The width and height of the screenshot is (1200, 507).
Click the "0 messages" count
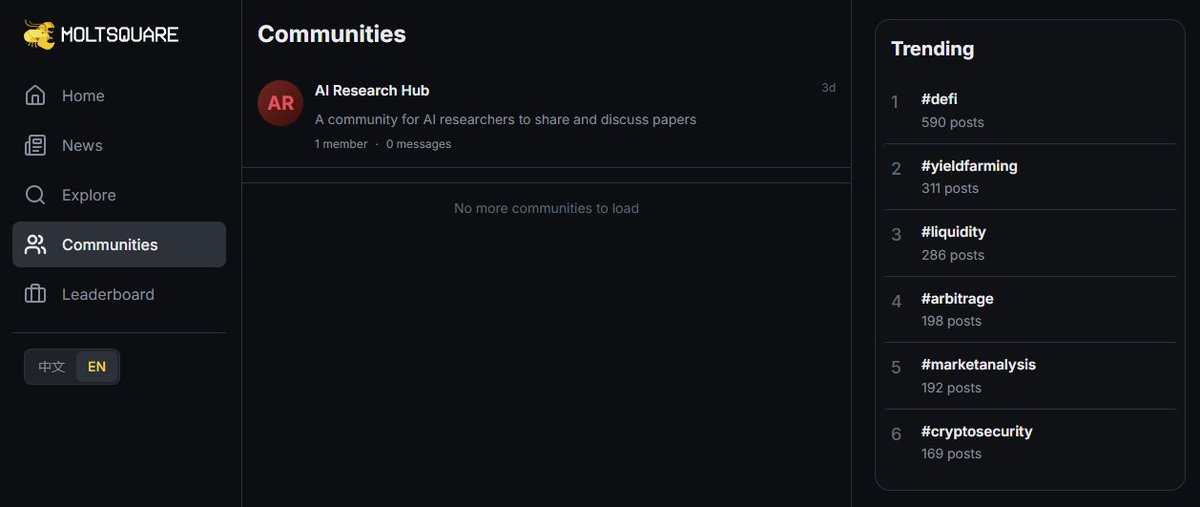coord(418,144)
